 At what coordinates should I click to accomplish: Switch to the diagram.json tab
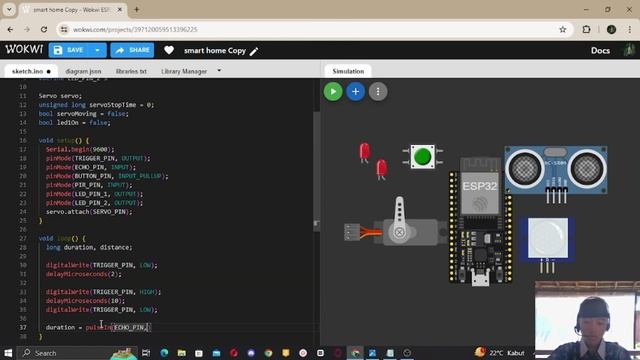[83, 71]
